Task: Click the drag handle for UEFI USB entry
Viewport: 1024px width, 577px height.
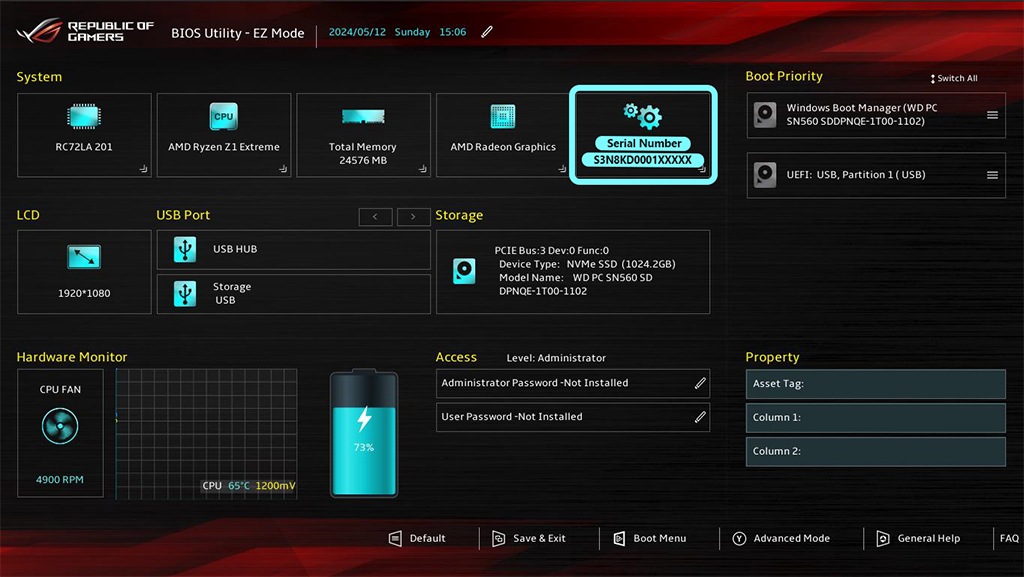Action: (x=992, y=175)
